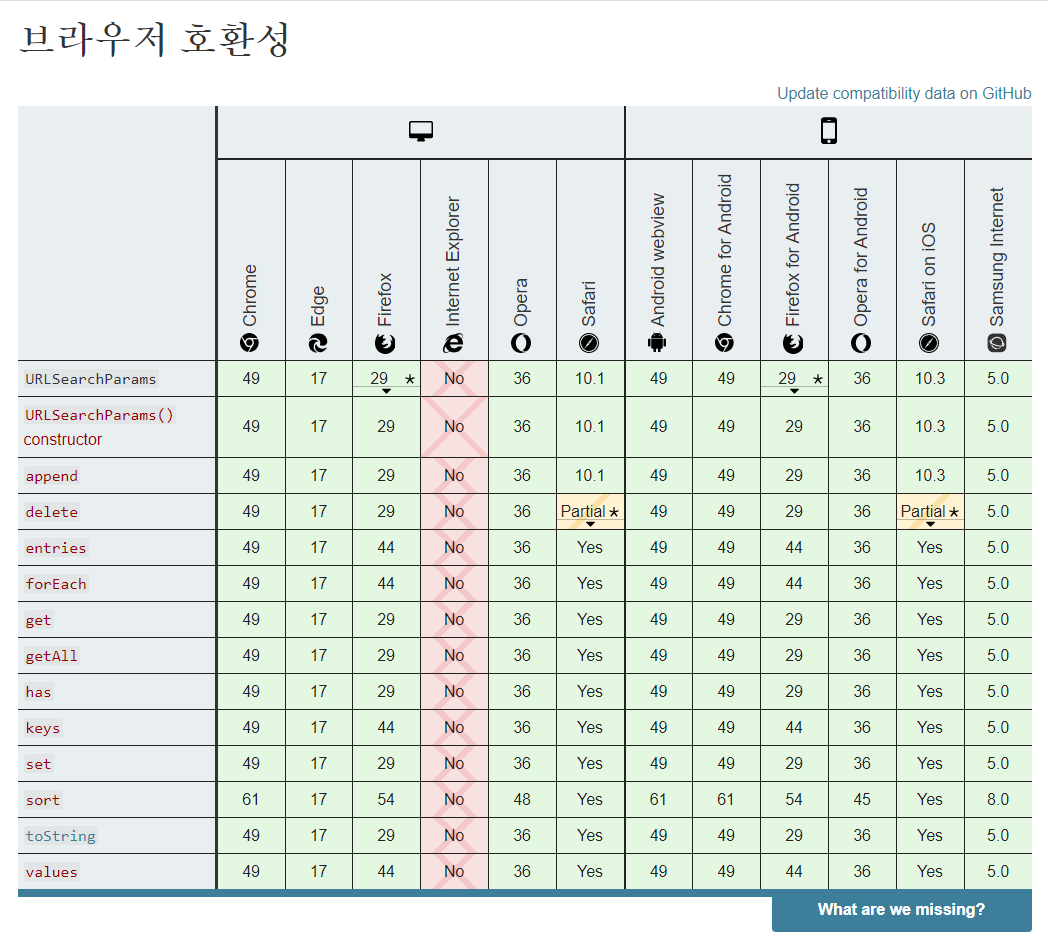The image size is (1048, 948).
Task: Open the has method link
Action: 38,692
